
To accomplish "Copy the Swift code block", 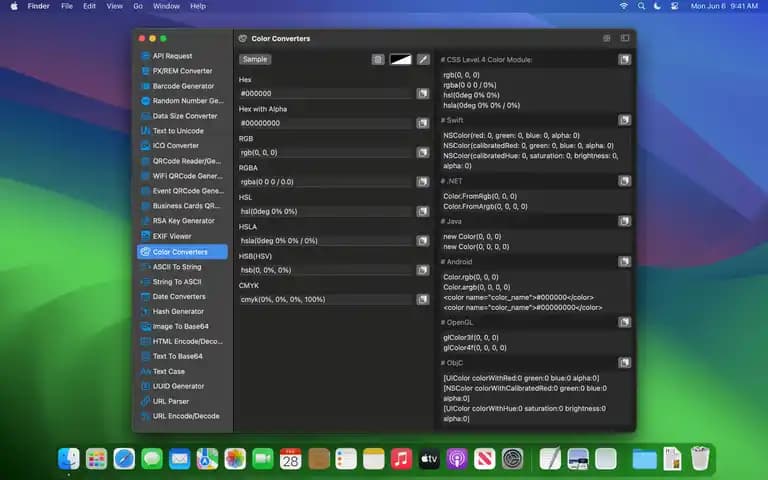I will (x=624, y=120).
